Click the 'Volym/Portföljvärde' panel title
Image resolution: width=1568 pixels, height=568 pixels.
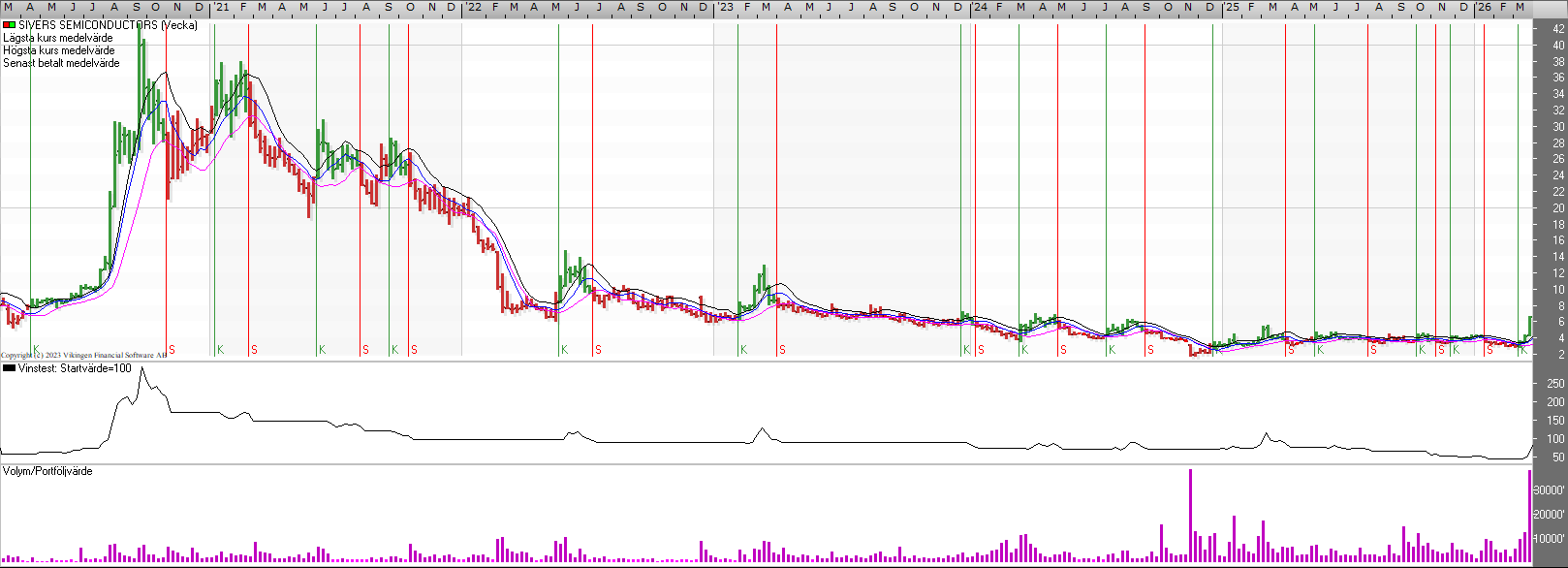coord(47,471)
